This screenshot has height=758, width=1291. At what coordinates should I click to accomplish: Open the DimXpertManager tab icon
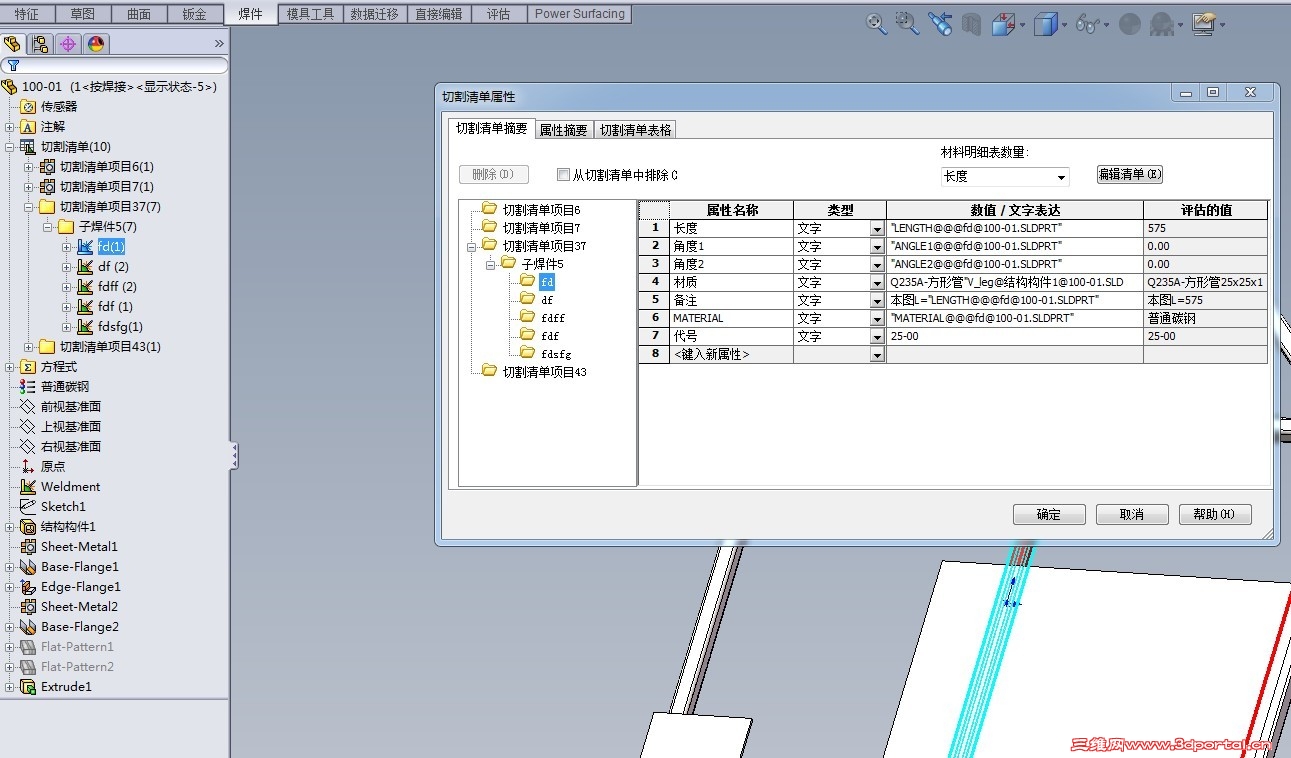68,44
